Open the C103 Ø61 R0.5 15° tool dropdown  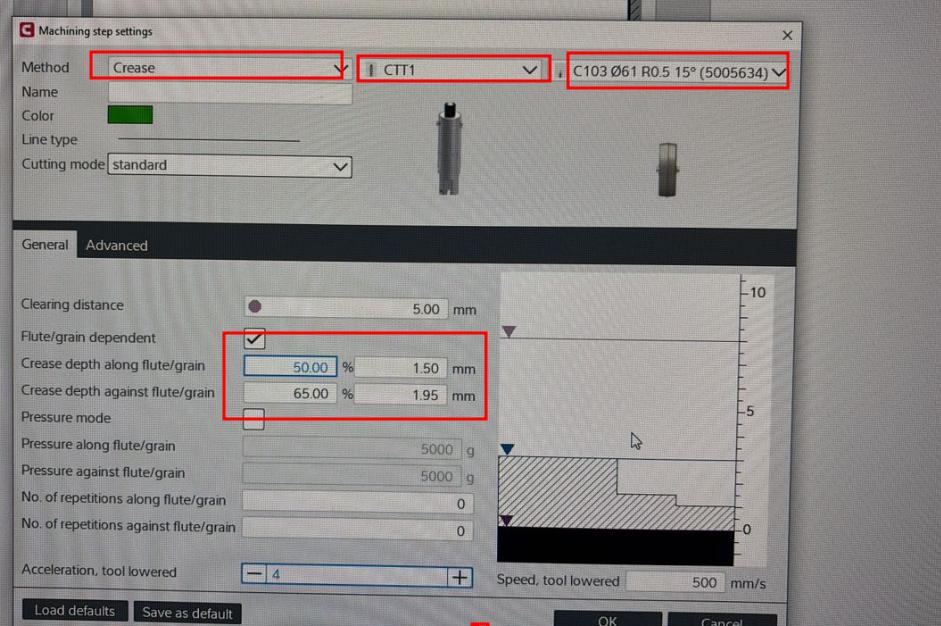[678, 73]
